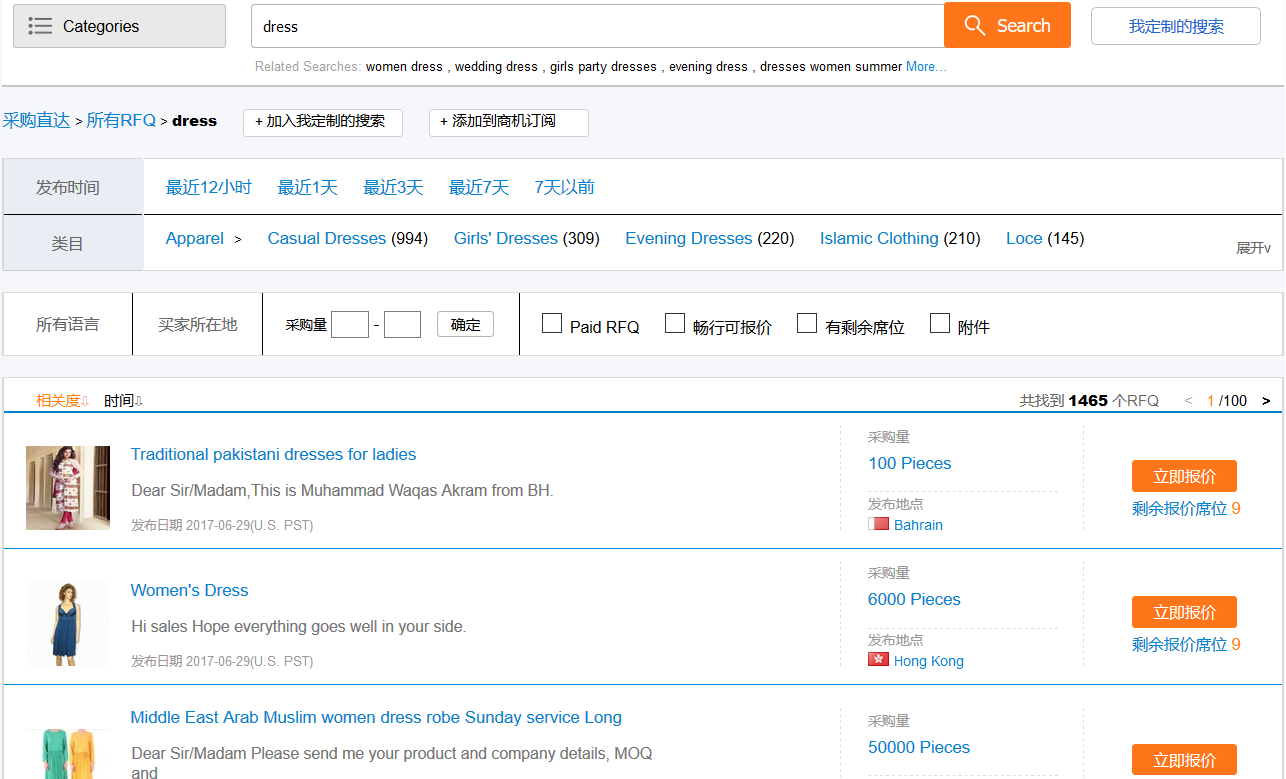Go to previous results page arrow

(1188, 400)
